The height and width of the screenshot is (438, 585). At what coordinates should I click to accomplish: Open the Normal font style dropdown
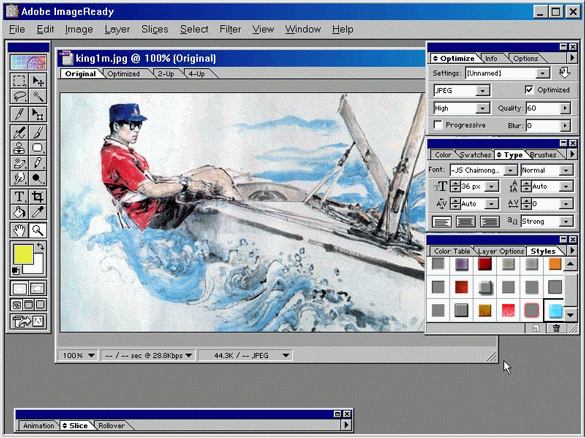point(566,170)
